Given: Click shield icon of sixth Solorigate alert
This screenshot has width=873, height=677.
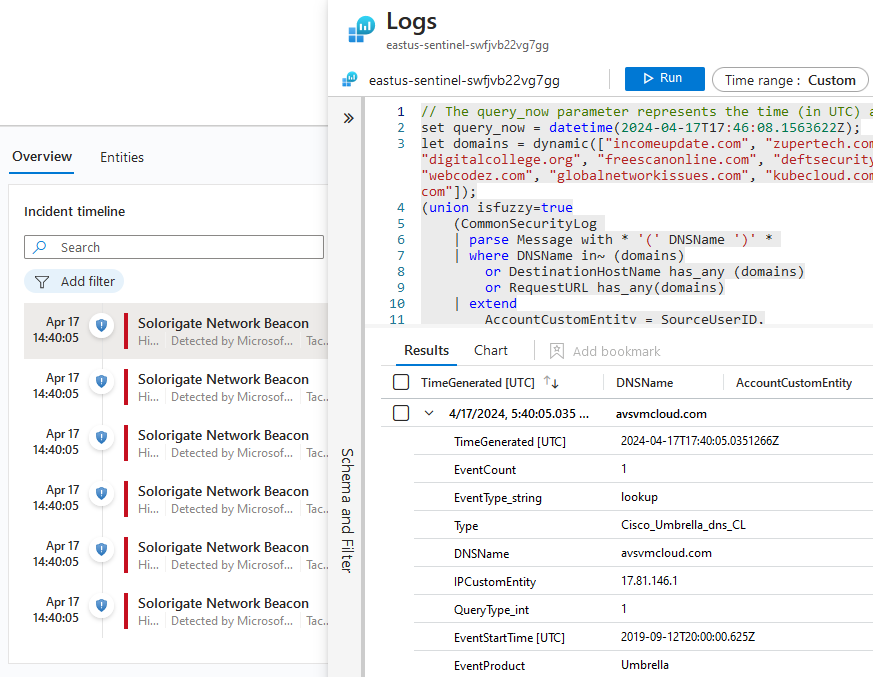Looking at the screenshot, I should tap(101, 605).
